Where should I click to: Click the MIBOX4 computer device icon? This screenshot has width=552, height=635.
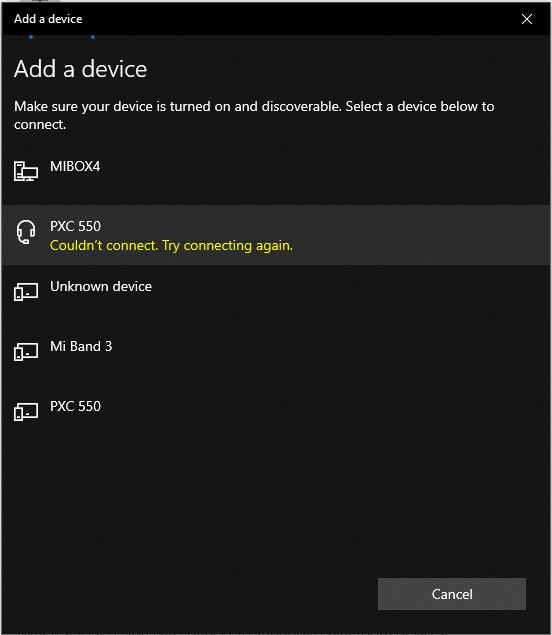pyautogui.click(x=26, y=171)
